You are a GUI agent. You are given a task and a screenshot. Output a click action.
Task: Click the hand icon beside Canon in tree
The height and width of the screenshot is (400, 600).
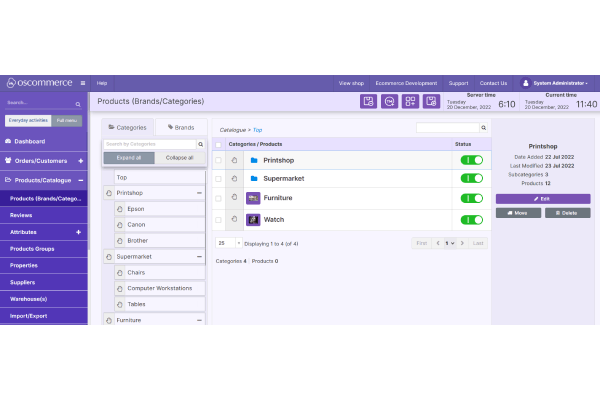click(120, 225)
